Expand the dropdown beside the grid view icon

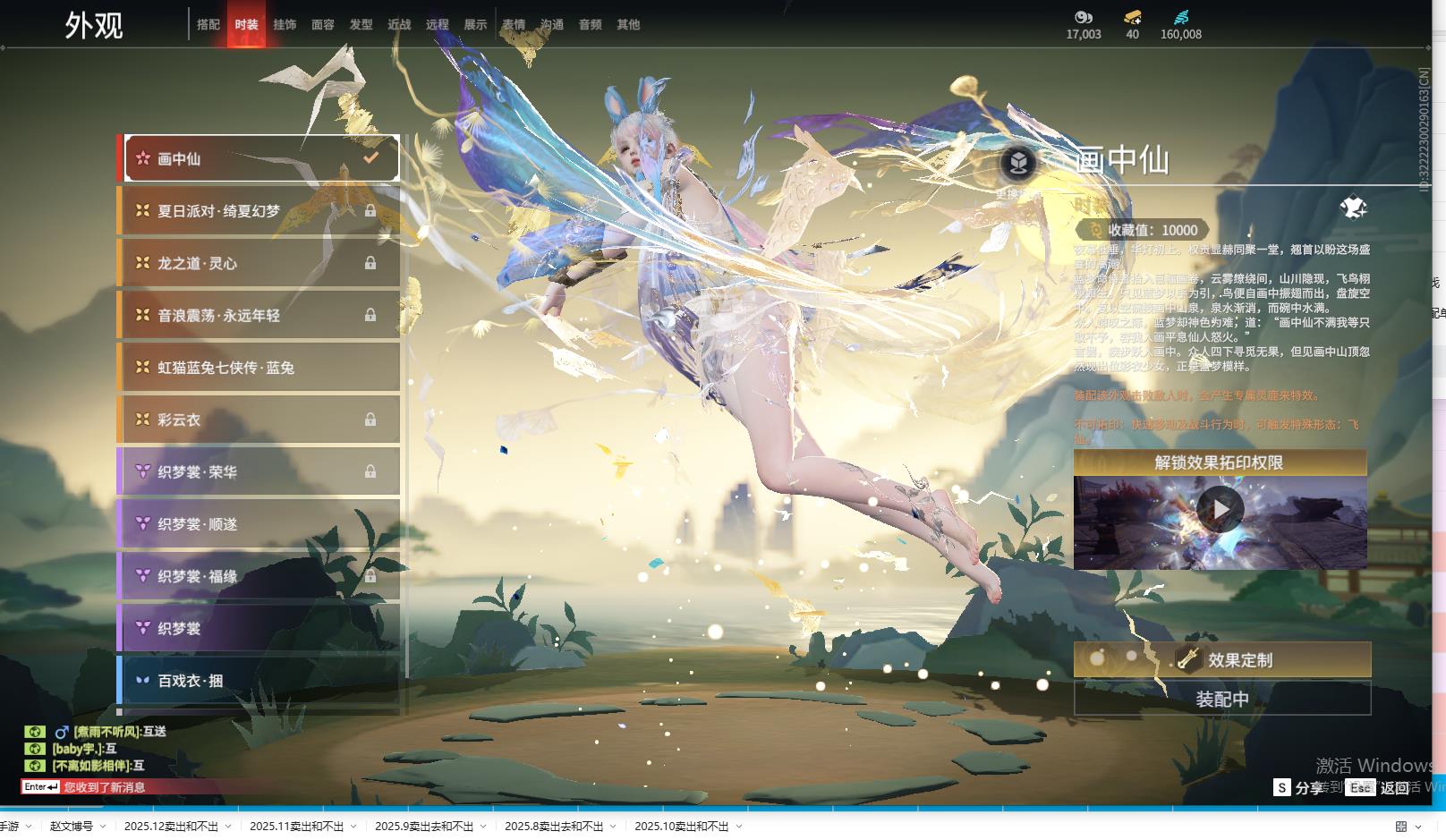(x=1417, y=827)
